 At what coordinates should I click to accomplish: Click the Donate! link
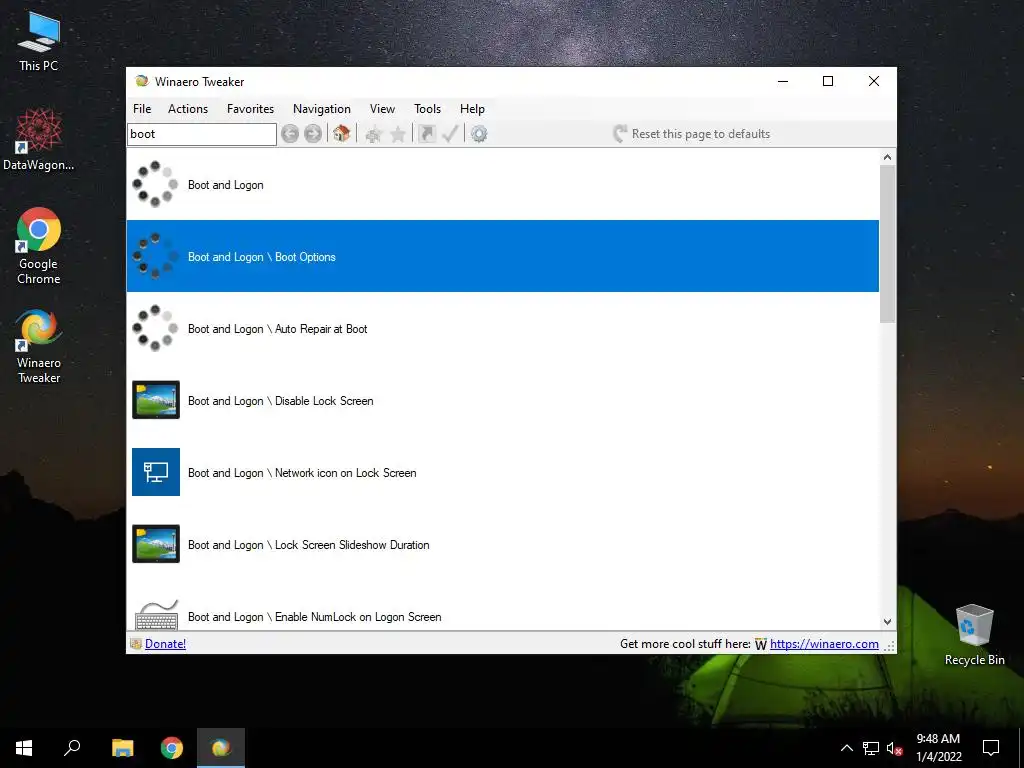[165, 644]
